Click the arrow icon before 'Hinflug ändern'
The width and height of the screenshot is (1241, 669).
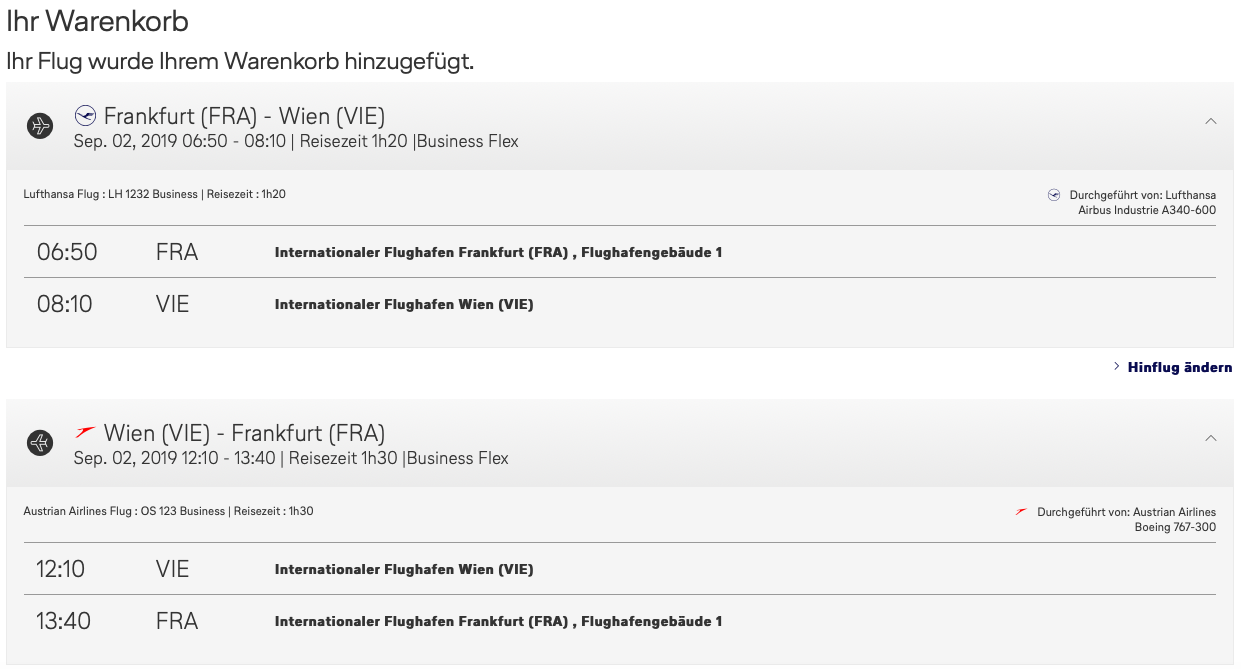point(1116,367)
